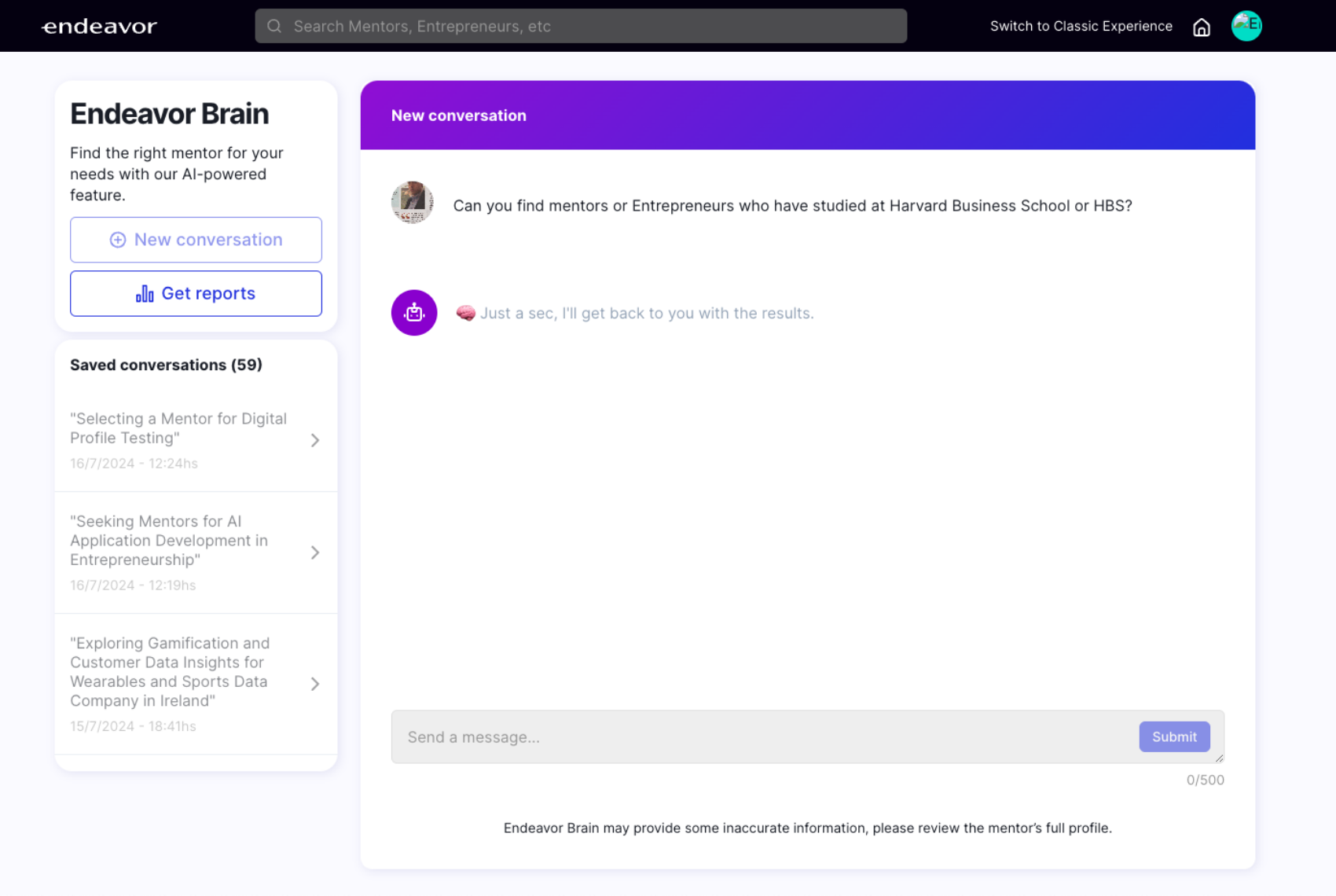The image size is (1336, 896).
Task: Go to home via house icon
Action: [1201, 28]
